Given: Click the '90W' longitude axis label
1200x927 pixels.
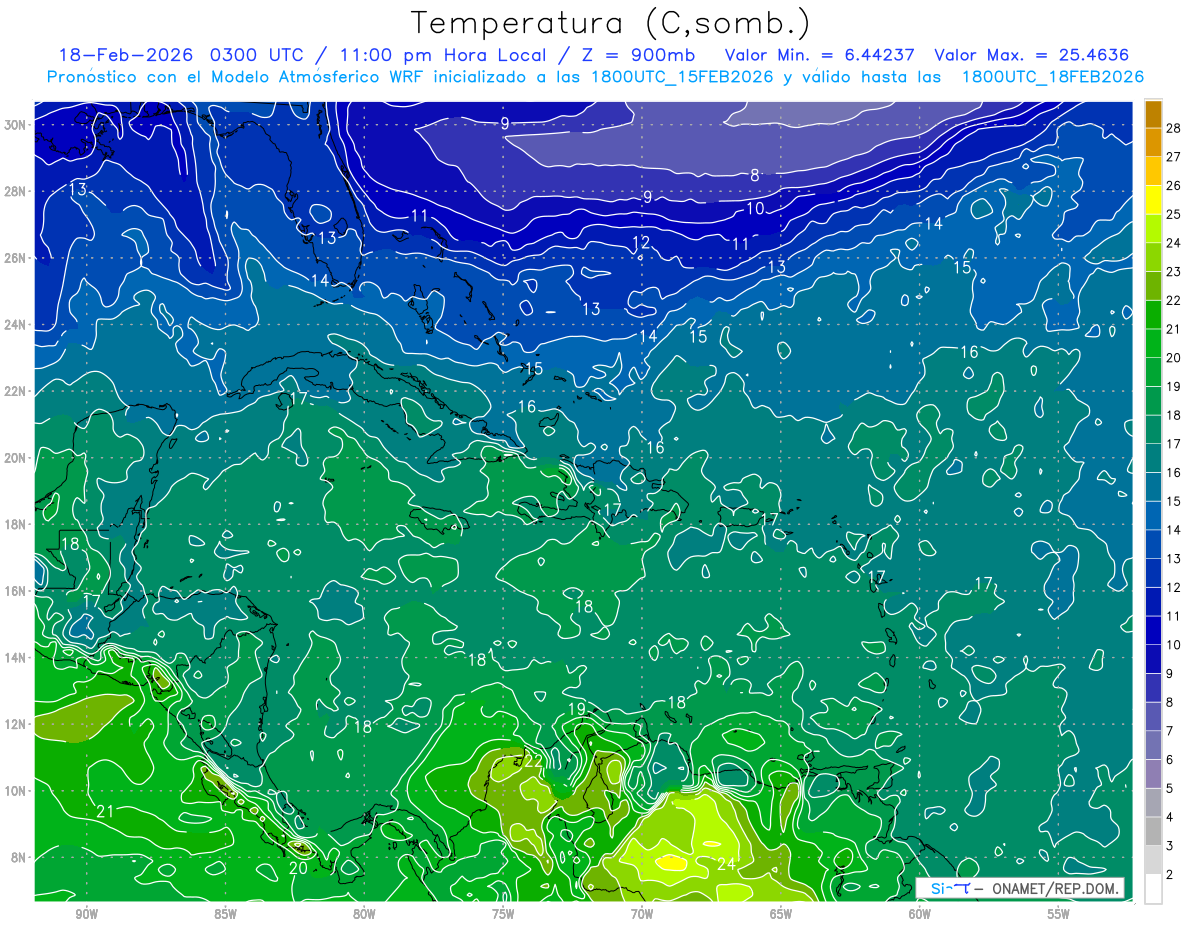Looking at the screenshot, I should [x=86, y=914].
